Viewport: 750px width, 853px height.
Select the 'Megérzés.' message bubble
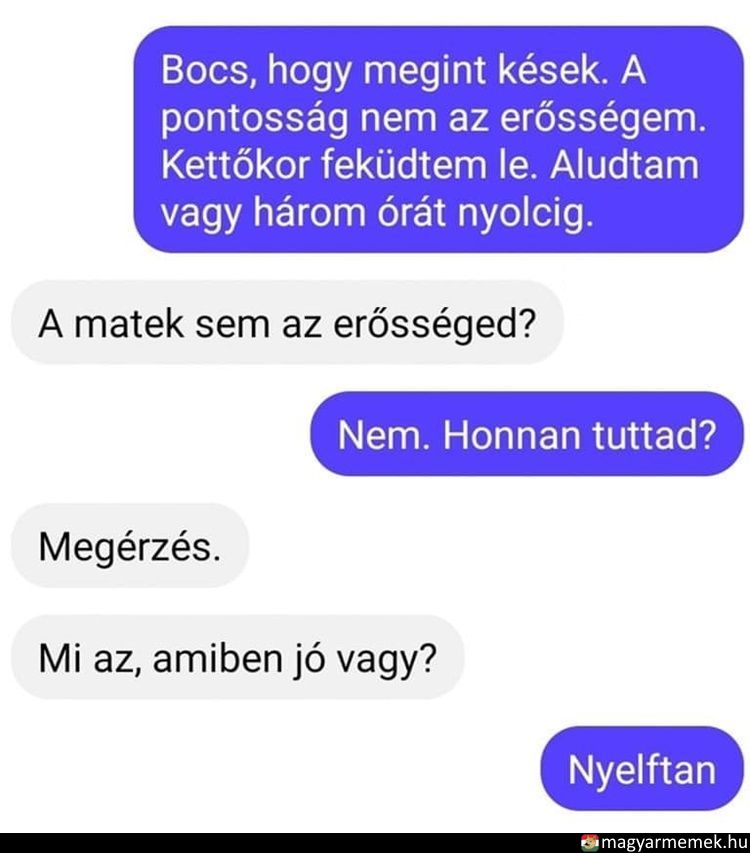pos(130,546)
